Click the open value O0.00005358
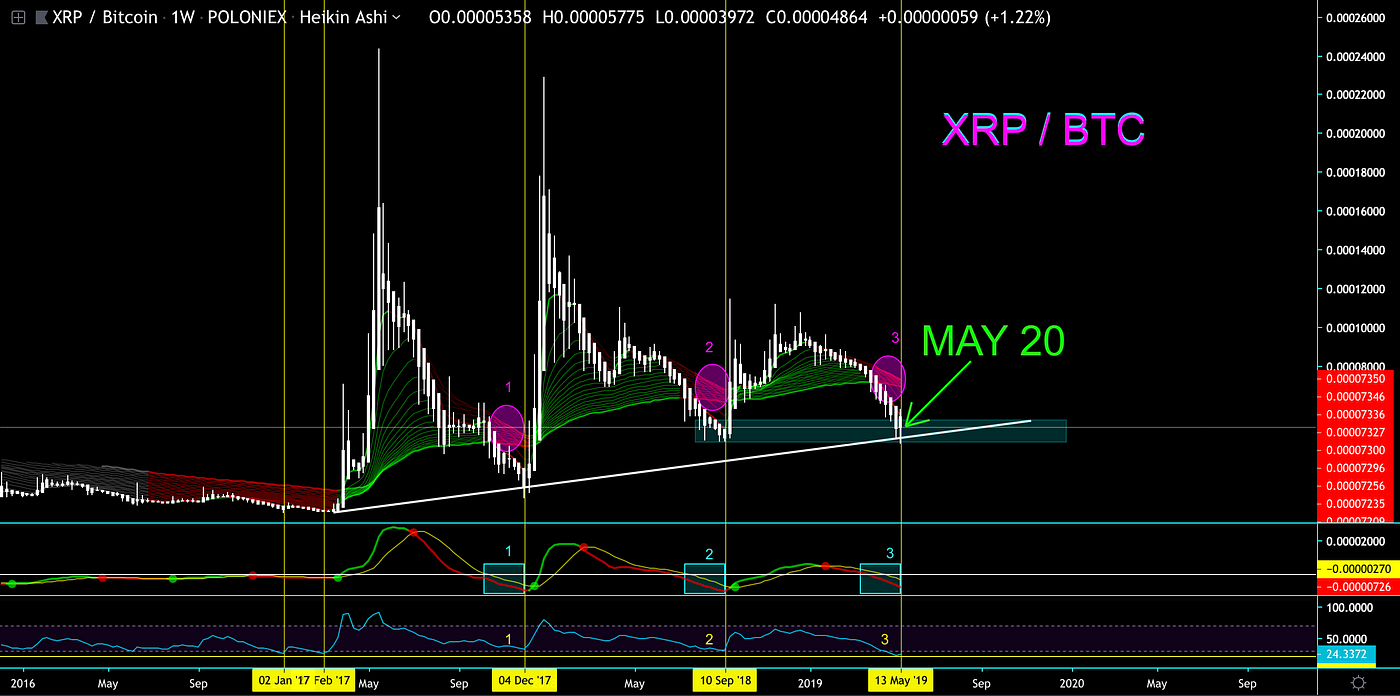1400x696 pixels. point(479,18)
